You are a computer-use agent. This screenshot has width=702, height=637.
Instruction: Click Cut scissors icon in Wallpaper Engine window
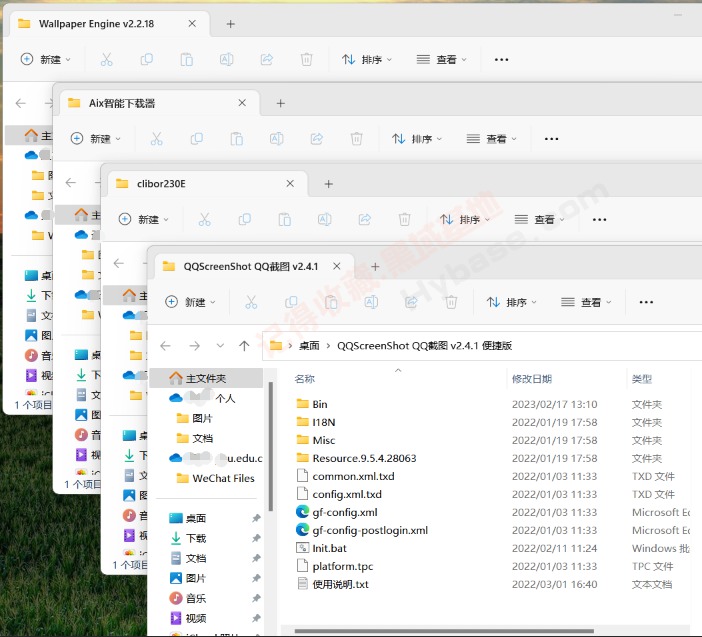click(x=107, y=60)
